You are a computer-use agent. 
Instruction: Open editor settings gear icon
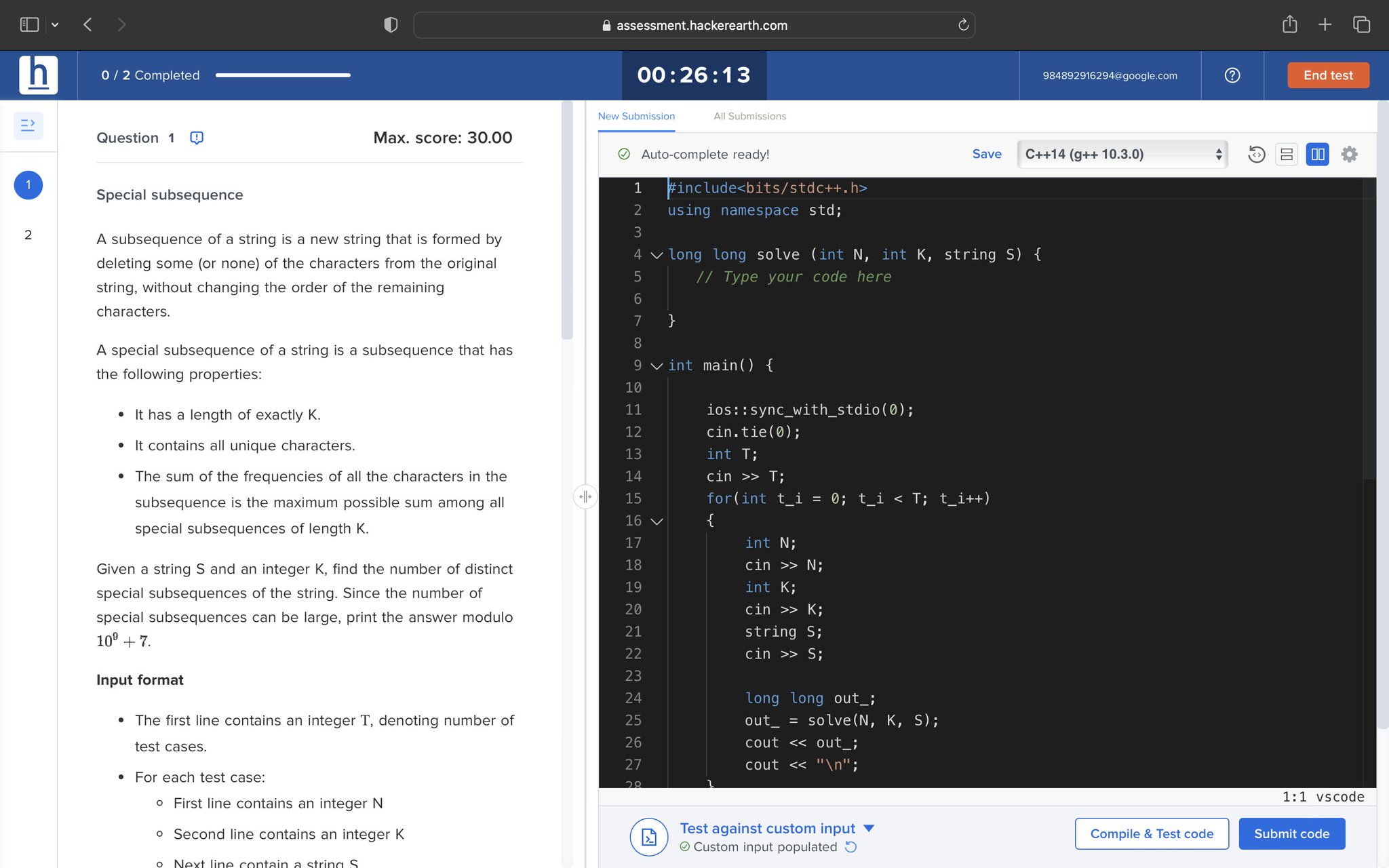[1350, 155]
